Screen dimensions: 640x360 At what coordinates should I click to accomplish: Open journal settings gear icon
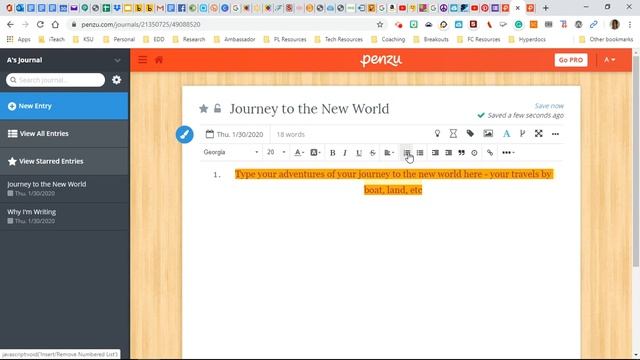coord(117,80)
